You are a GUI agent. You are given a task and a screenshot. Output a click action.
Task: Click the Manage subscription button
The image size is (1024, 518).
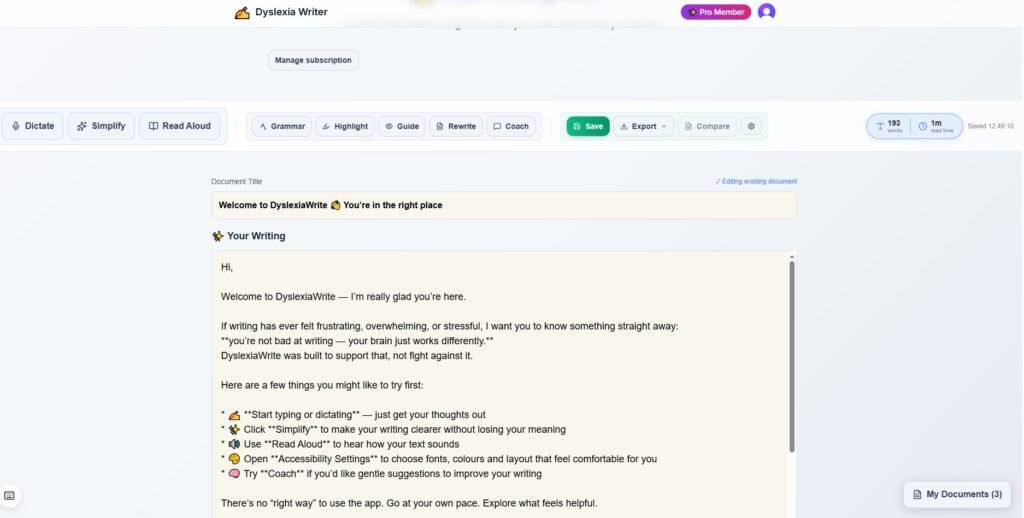[x=313, y=60]
